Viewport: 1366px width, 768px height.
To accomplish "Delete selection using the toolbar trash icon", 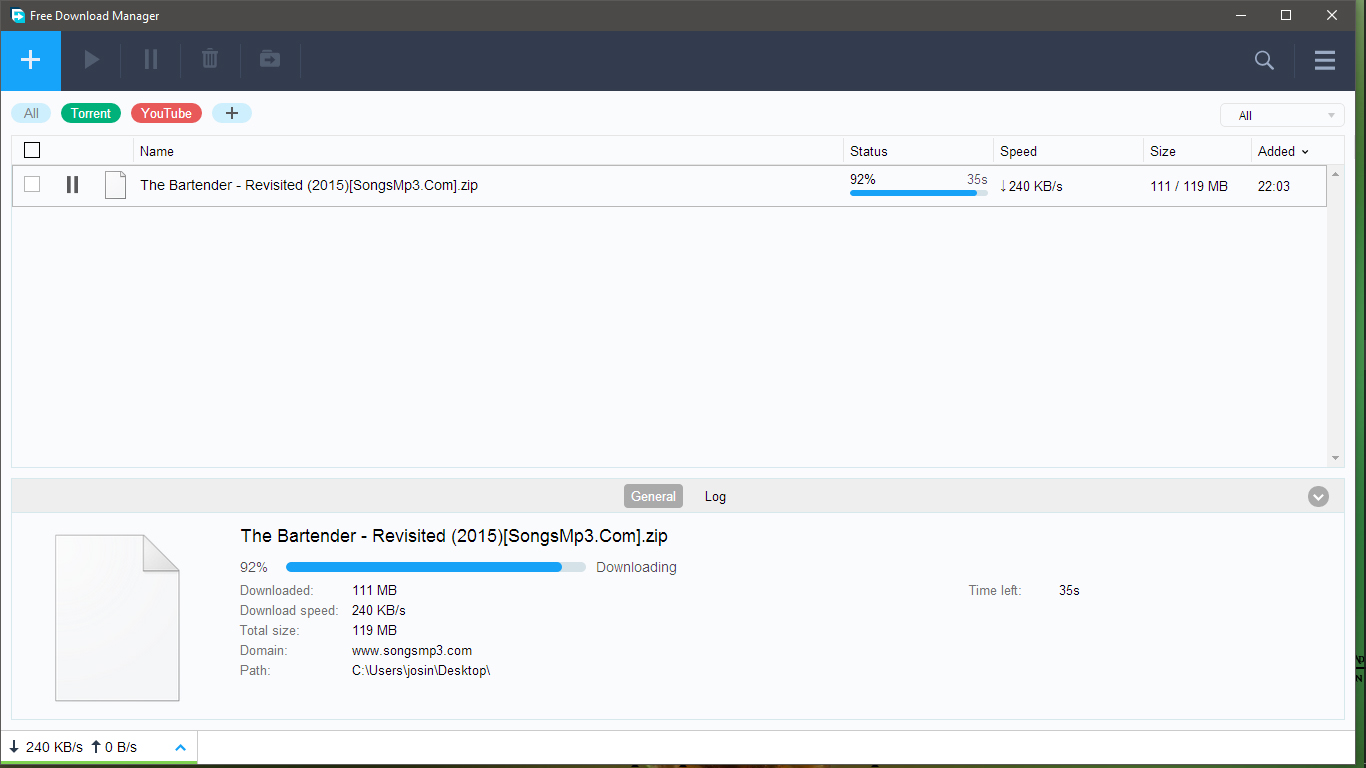I will click(210, 60).
